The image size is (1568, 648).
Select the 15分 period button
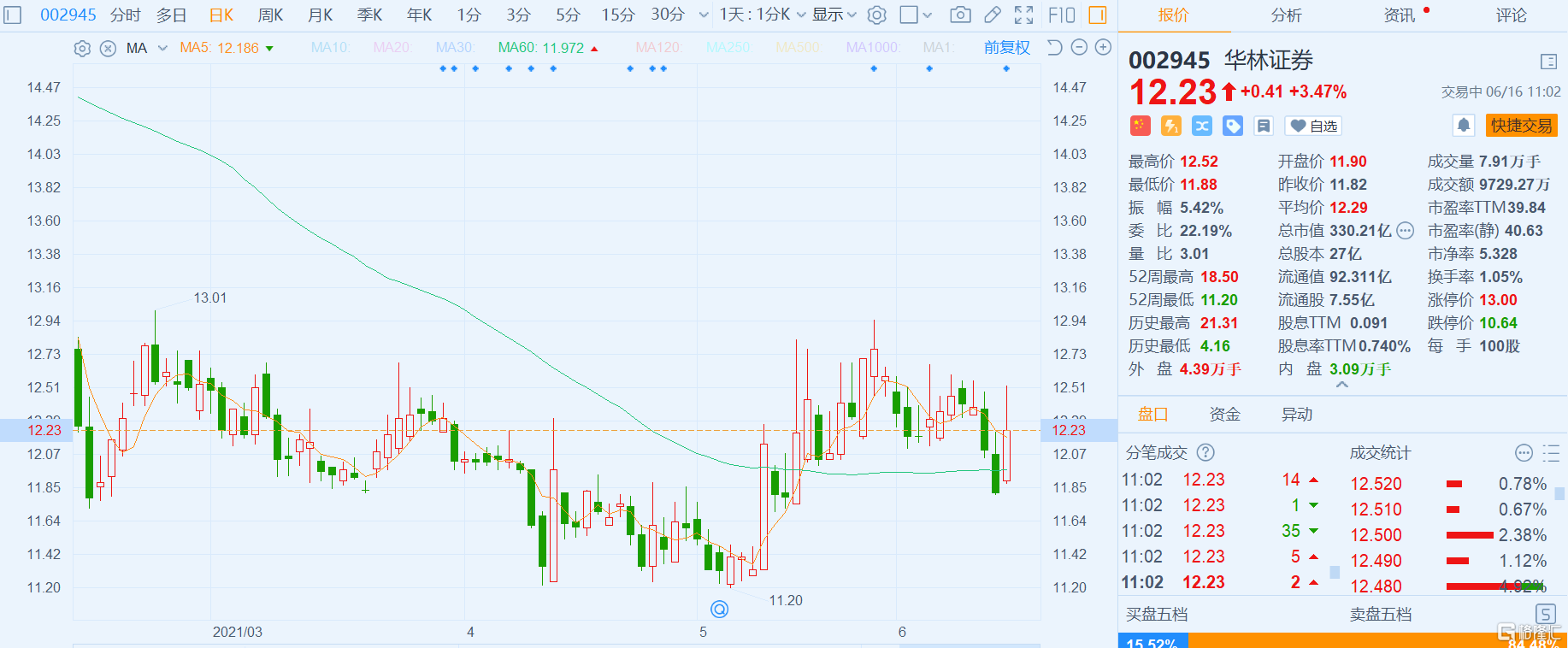[x=618, y=15]
